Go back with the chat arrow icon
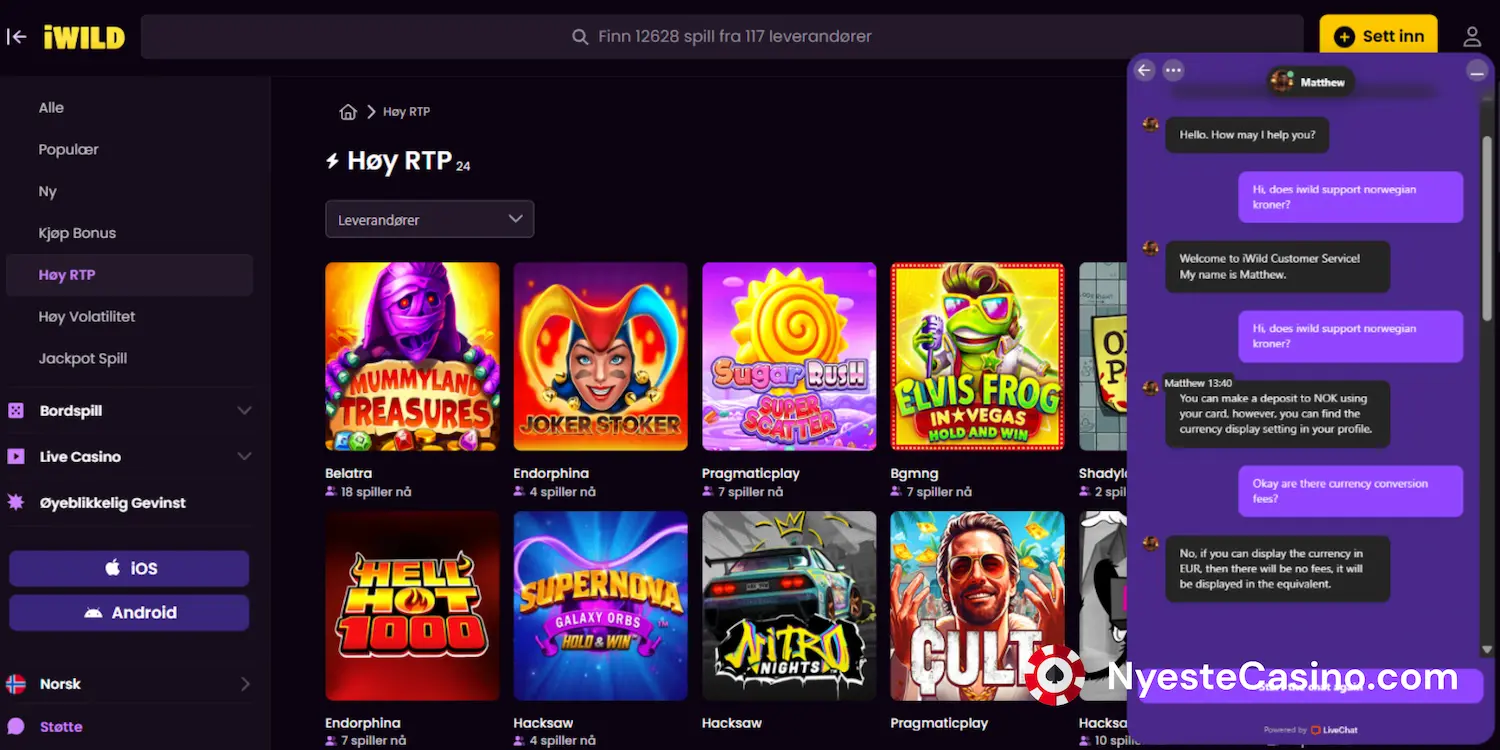The image size is (1500, 750). (x=1145, y=70)
